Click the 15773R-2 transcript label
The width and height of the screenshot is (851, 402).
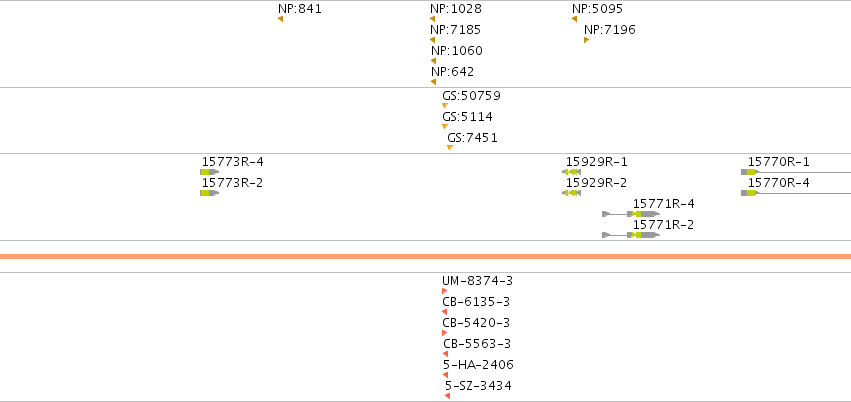coord(232,183)
